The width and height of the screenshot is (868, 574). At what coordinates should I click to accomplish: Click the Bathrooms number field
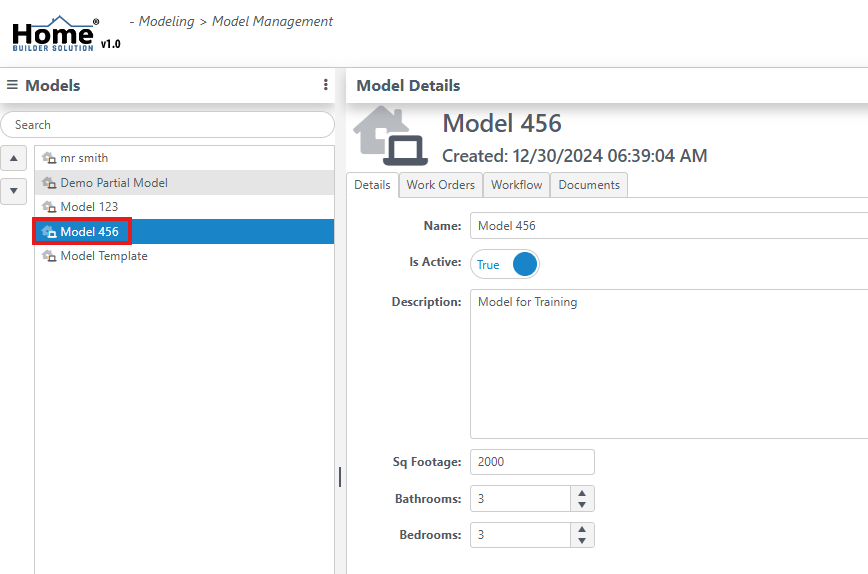520,499
